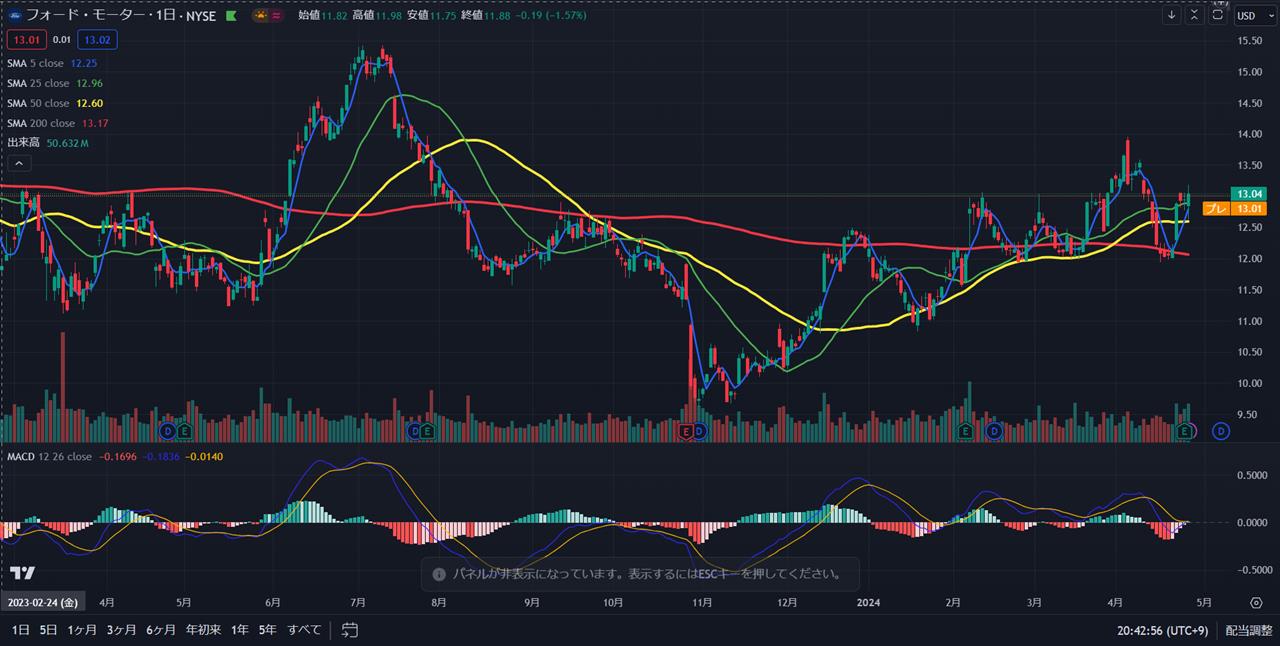Set range to 6ヶ月

tap(160, 630)
